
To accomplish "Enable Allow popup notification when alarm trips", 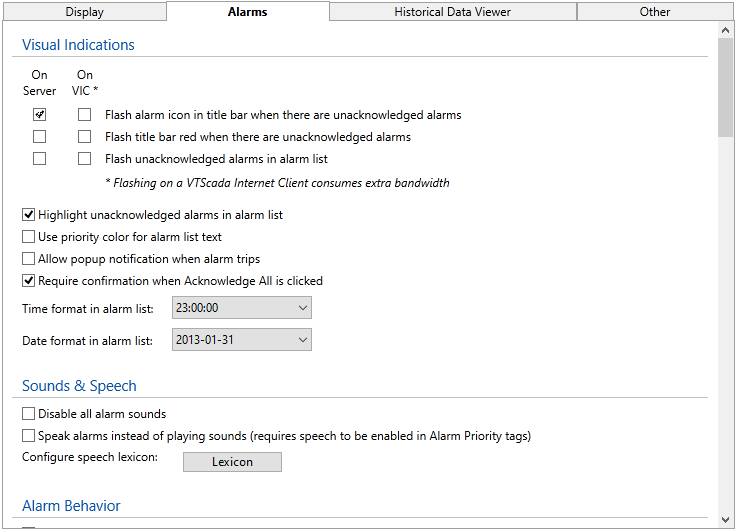I will click(x=29, y=259).
